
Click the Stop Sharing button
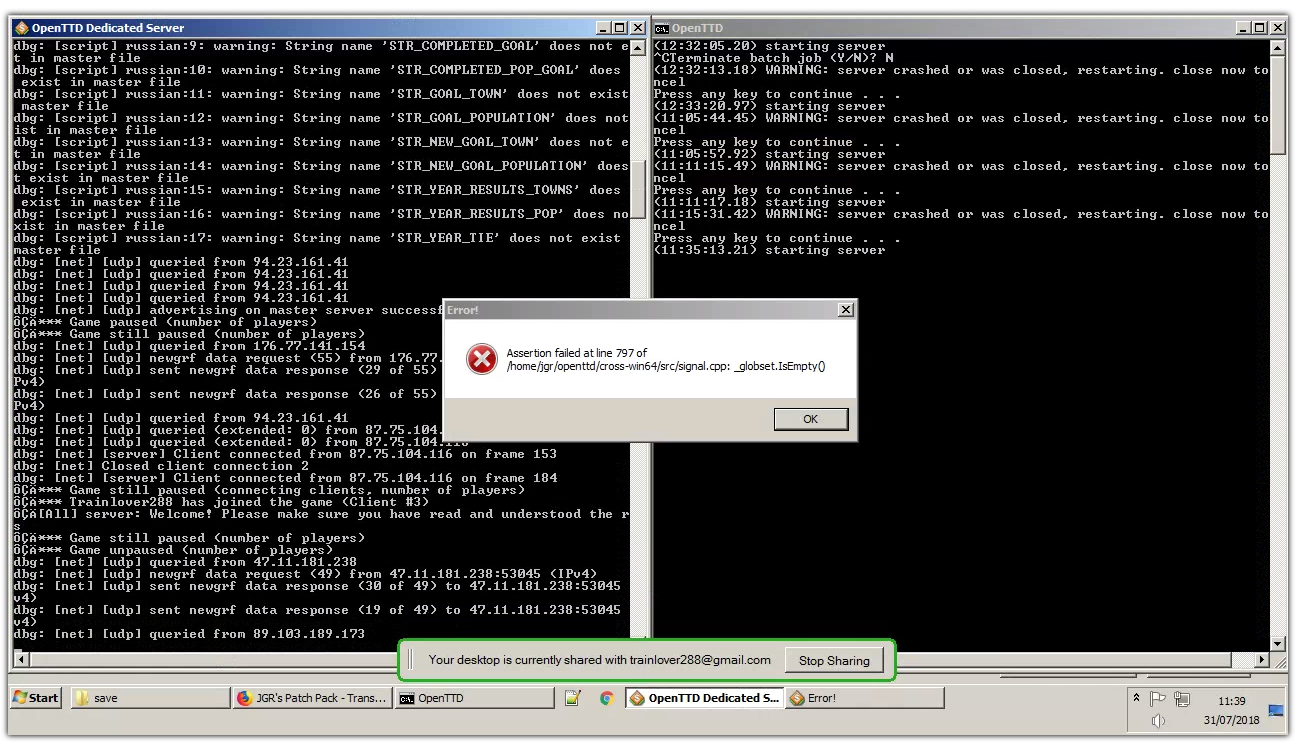tap(834, 660)
